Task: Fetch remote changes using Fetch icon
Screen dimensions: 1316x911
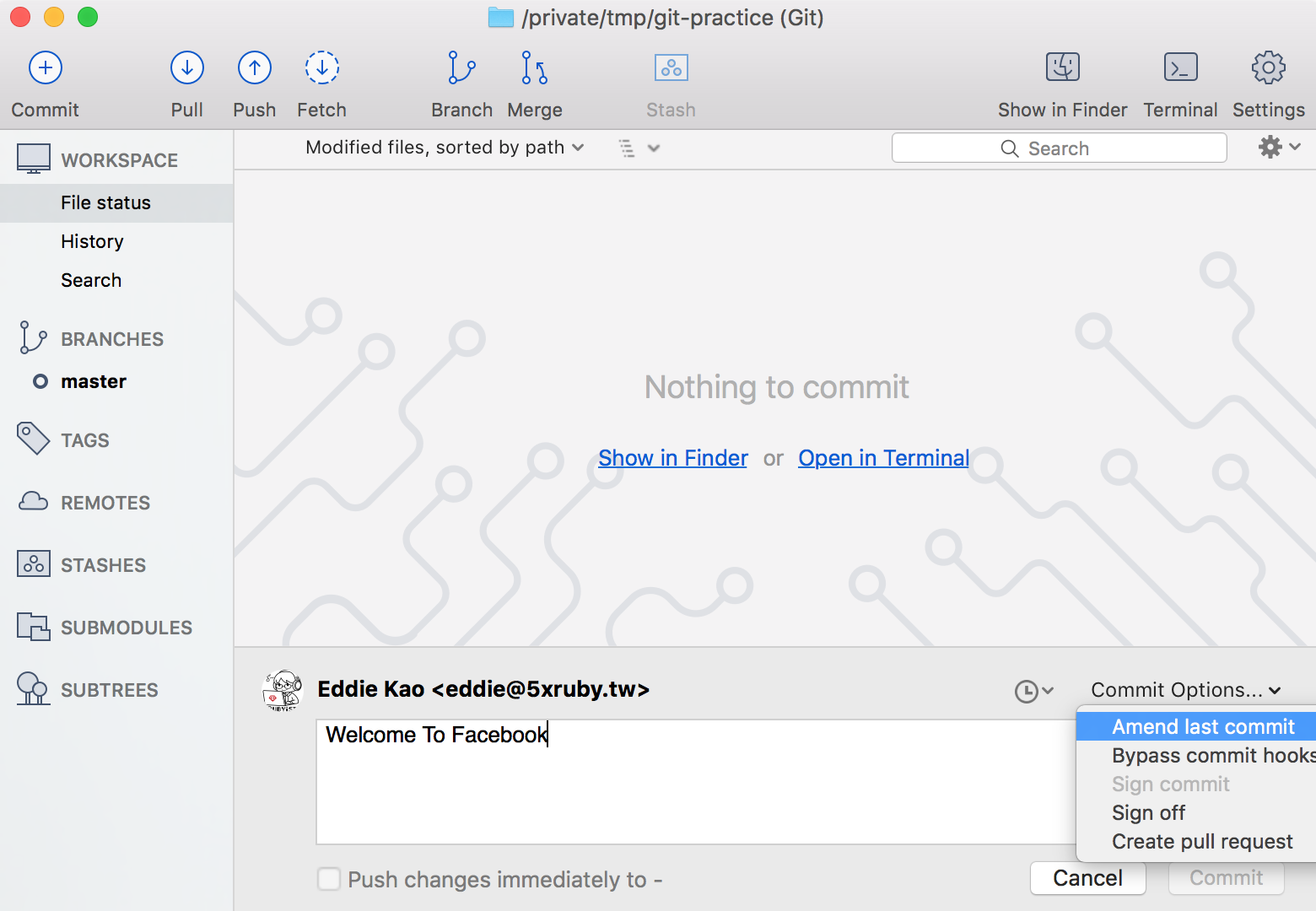Action: tap(321, 68)
